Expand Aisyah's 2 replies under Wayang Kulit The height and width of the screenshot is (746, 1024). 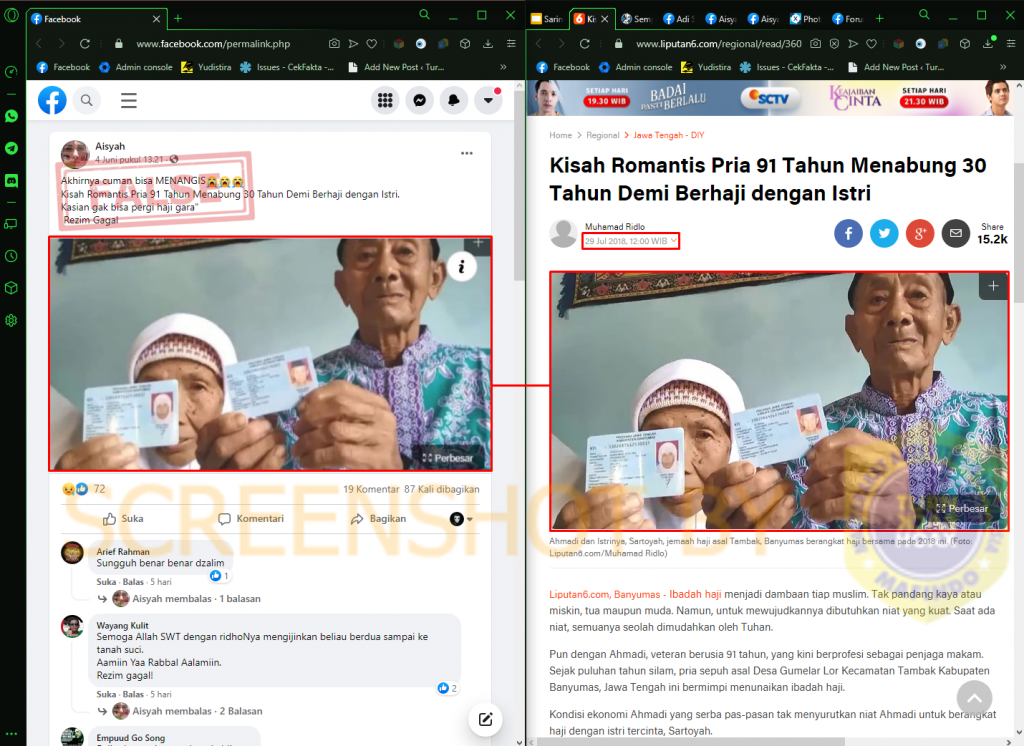point(197,711)
